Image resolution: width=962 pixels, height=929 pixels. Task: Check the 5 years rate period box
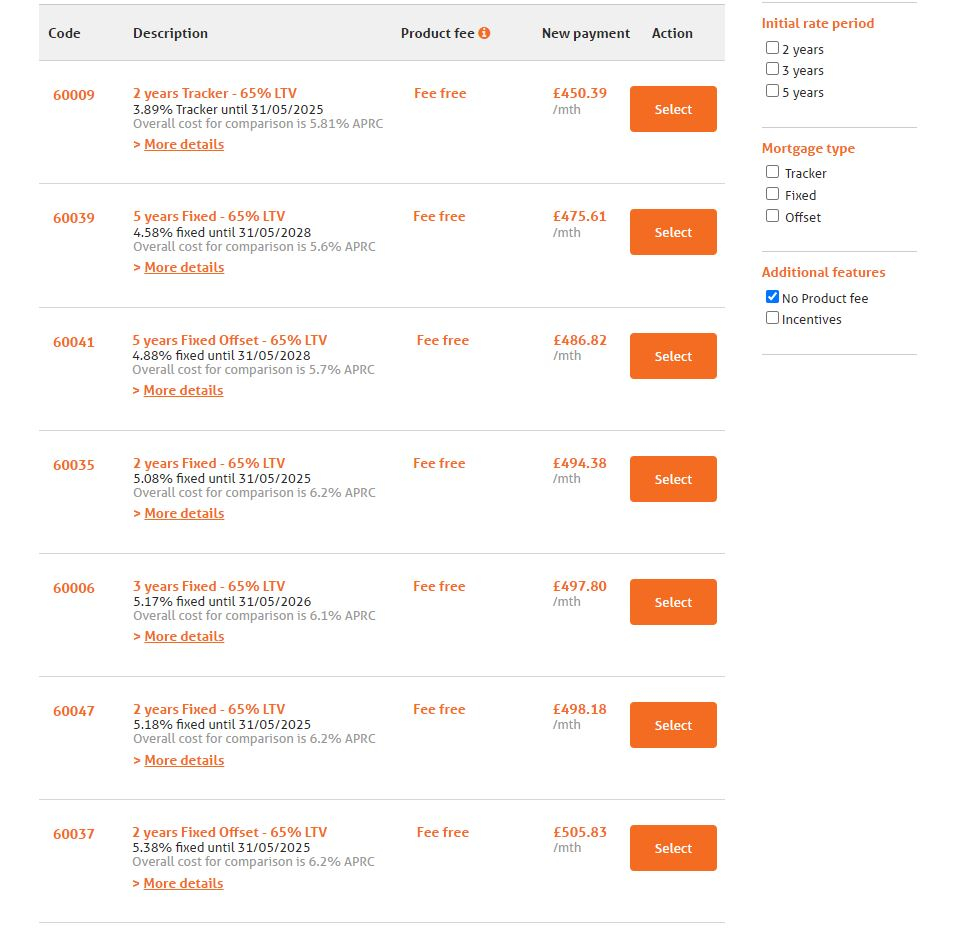click(x=772, y=91)
